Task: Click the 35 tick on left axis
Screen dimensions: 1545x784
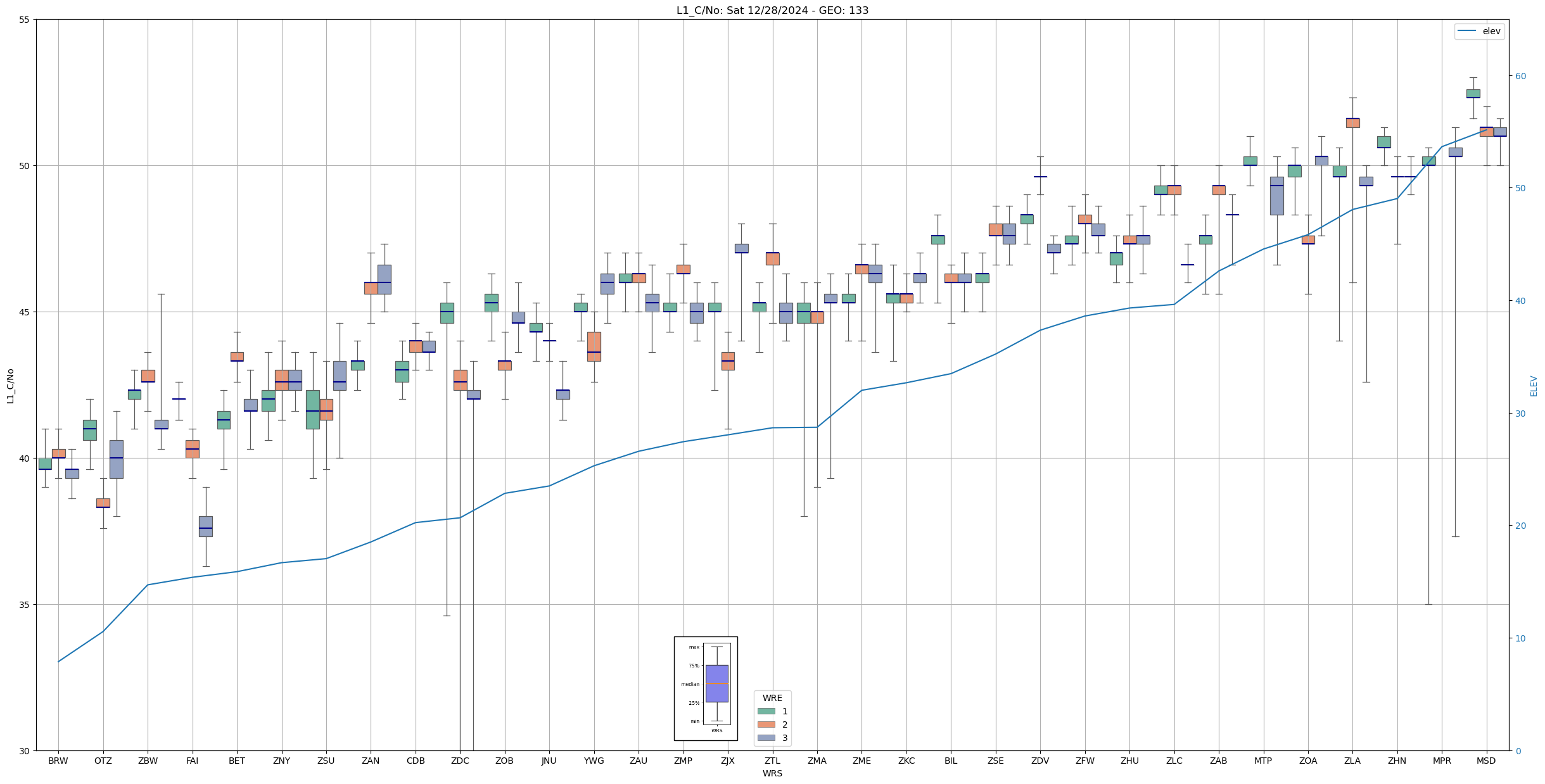Action: pyautogui.click(x=25, y=605)
